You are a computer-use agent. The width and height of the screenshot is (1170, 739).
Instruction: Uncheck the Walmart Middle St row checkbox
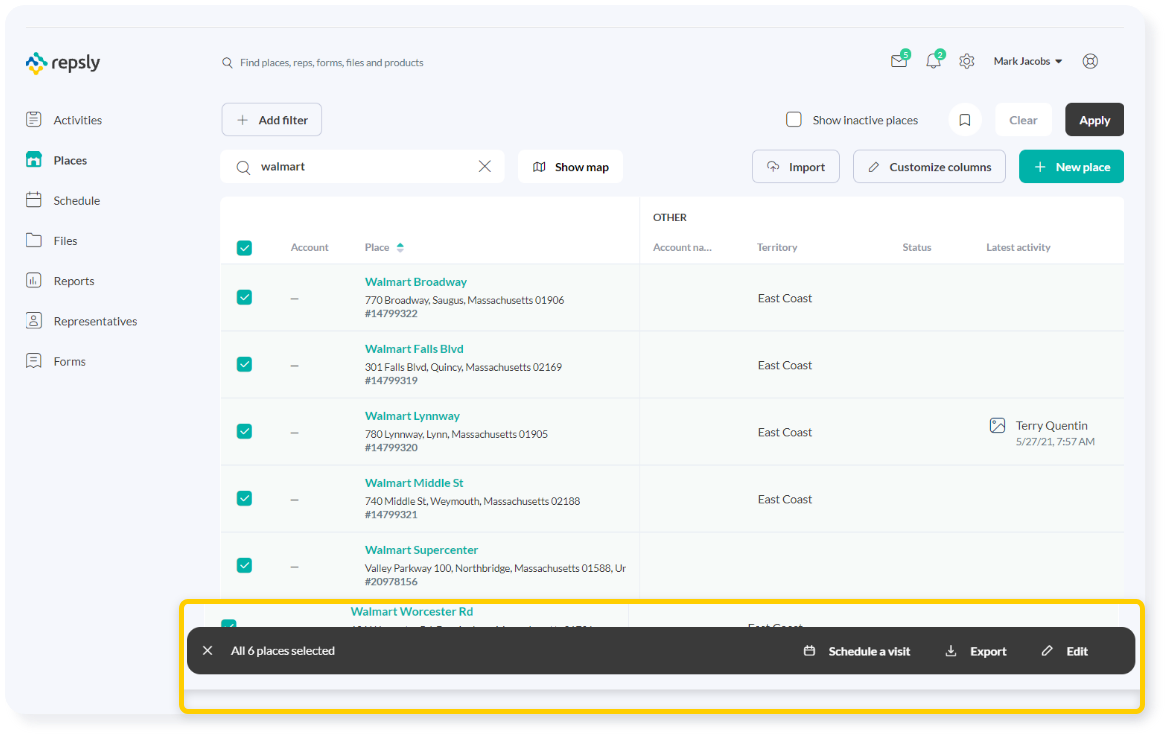[x=244, y=498]
